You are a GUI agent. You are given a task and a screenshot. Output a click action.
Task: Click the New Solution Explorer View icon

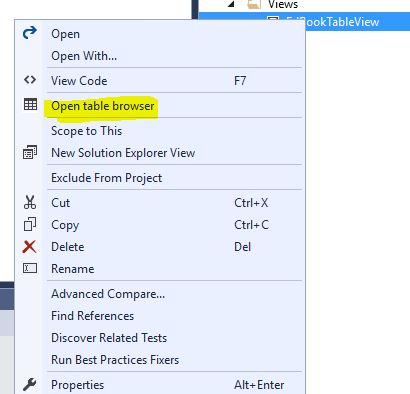tap(30, 152)
